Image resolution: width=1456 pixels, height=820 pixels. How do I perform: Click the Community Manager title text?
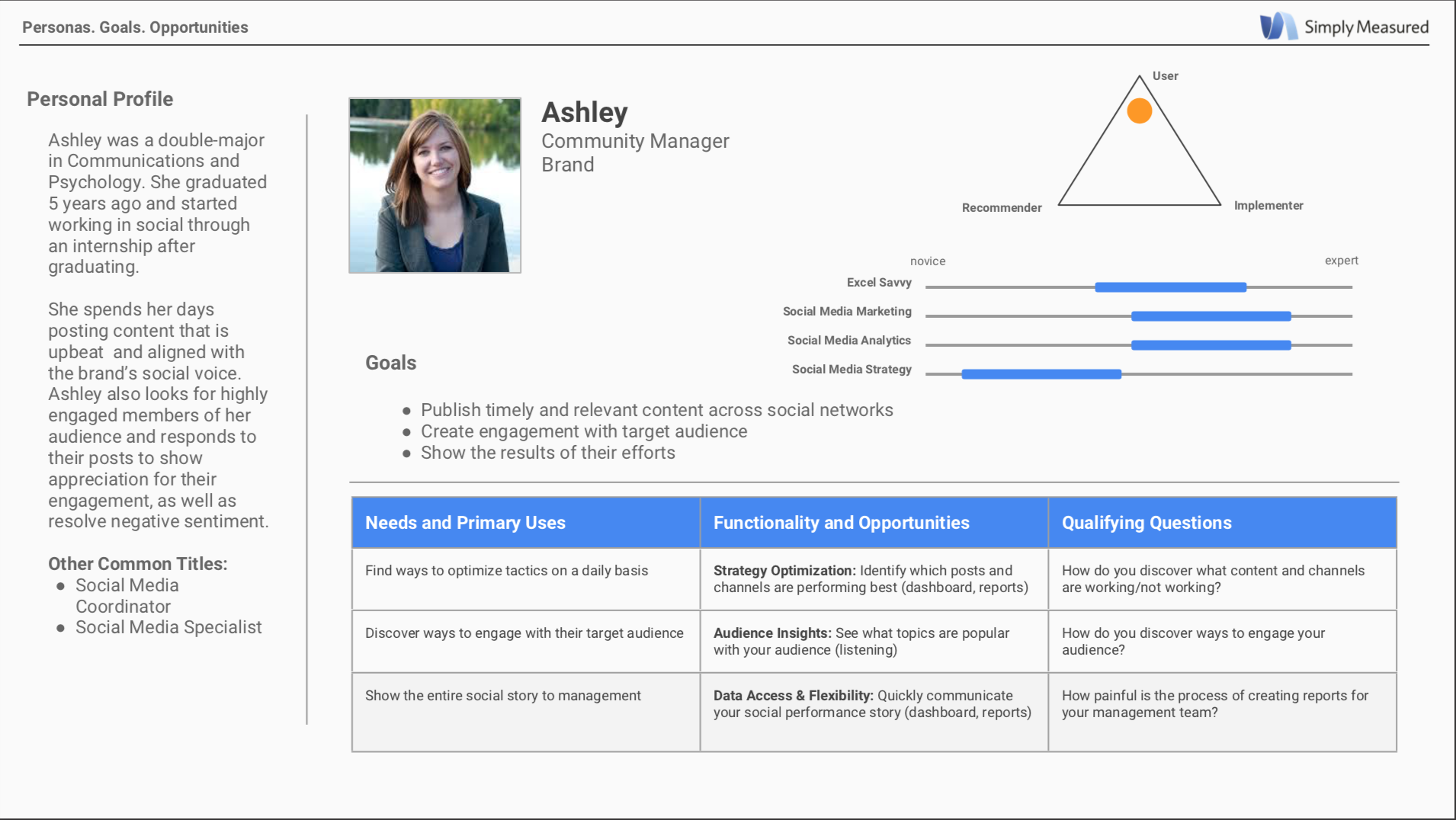click(x=635, y=141)
